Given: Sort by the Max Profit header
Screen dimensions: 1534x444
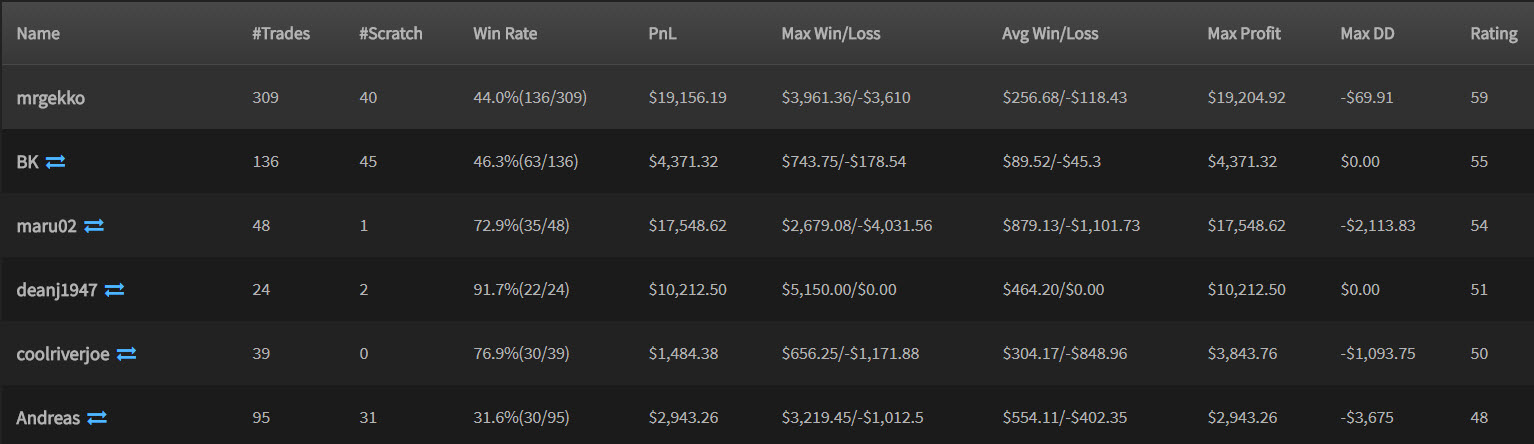Looking at the screenshot, I should [1244, 33].
